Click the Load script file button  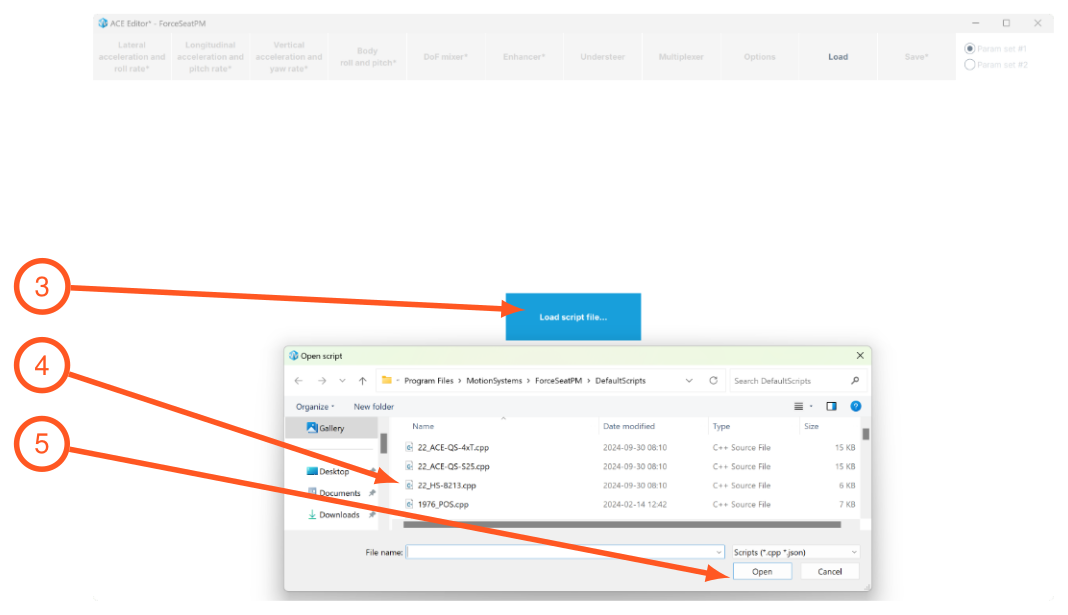[x=573, y=317]
